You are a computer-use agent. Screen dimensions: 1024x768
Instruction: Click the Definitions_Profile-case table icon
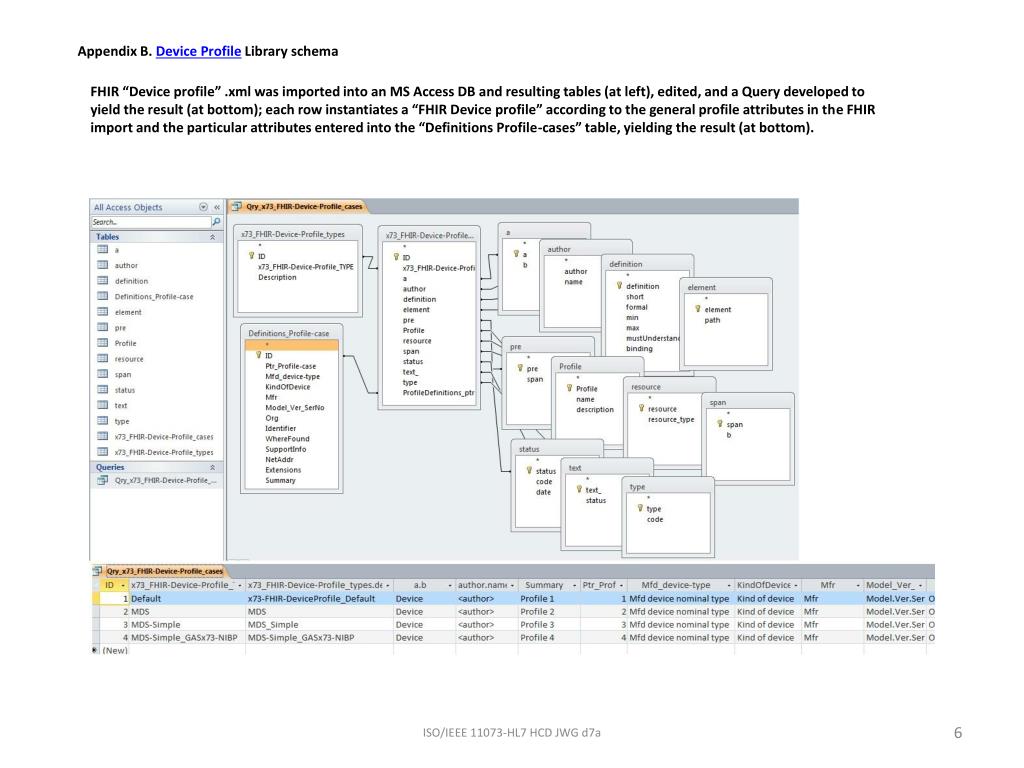(x=103, y=296)
